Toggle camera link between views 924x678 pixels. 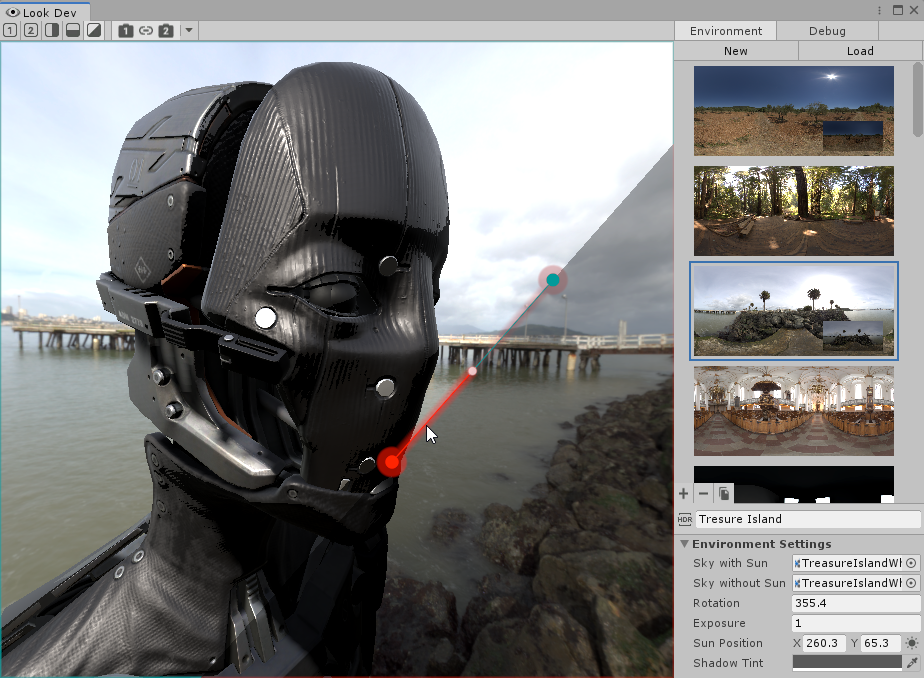tap(146, 31)
